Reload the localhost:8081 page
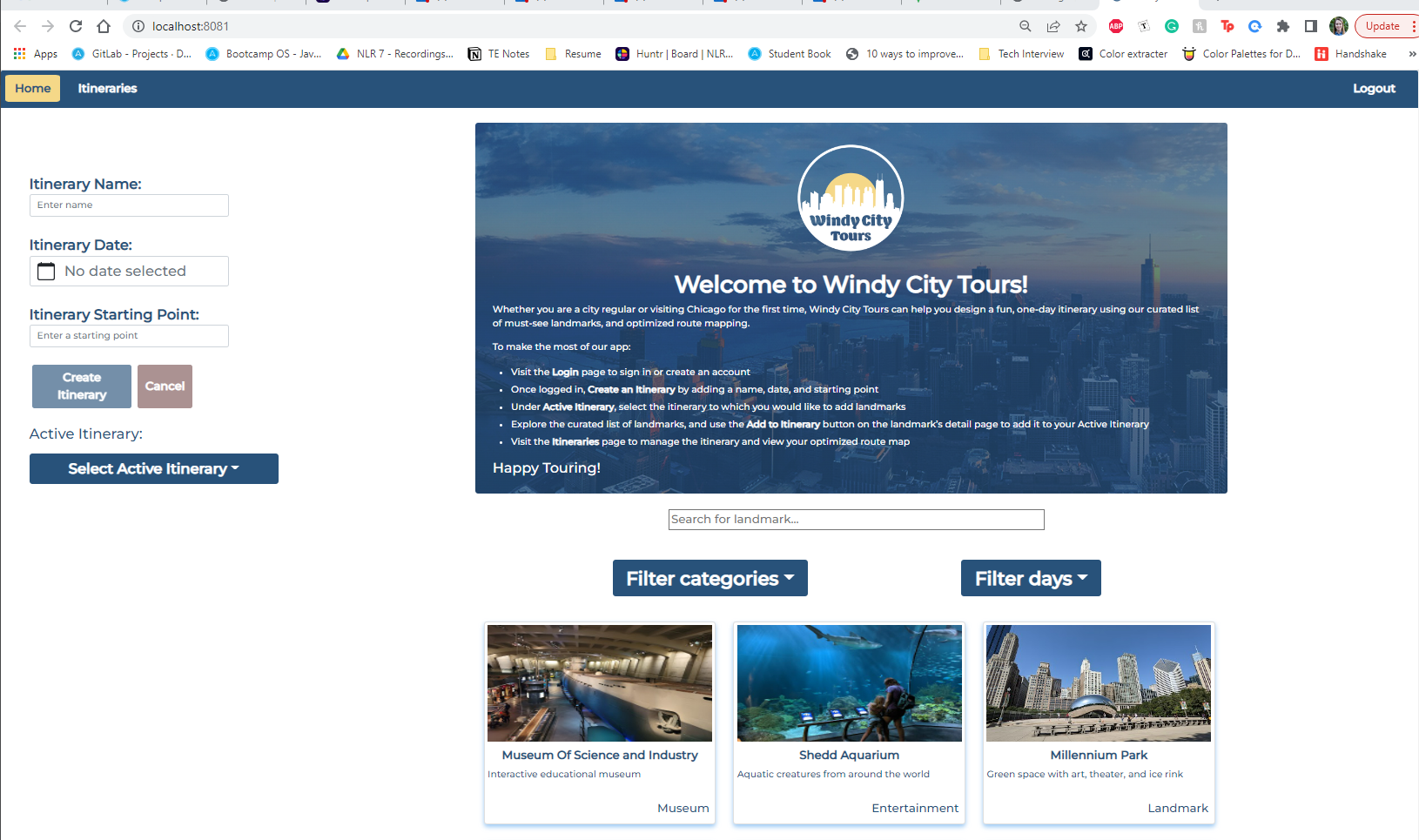Image resolution: width=1419 pixels, height=840 pixels. point(76,26)
